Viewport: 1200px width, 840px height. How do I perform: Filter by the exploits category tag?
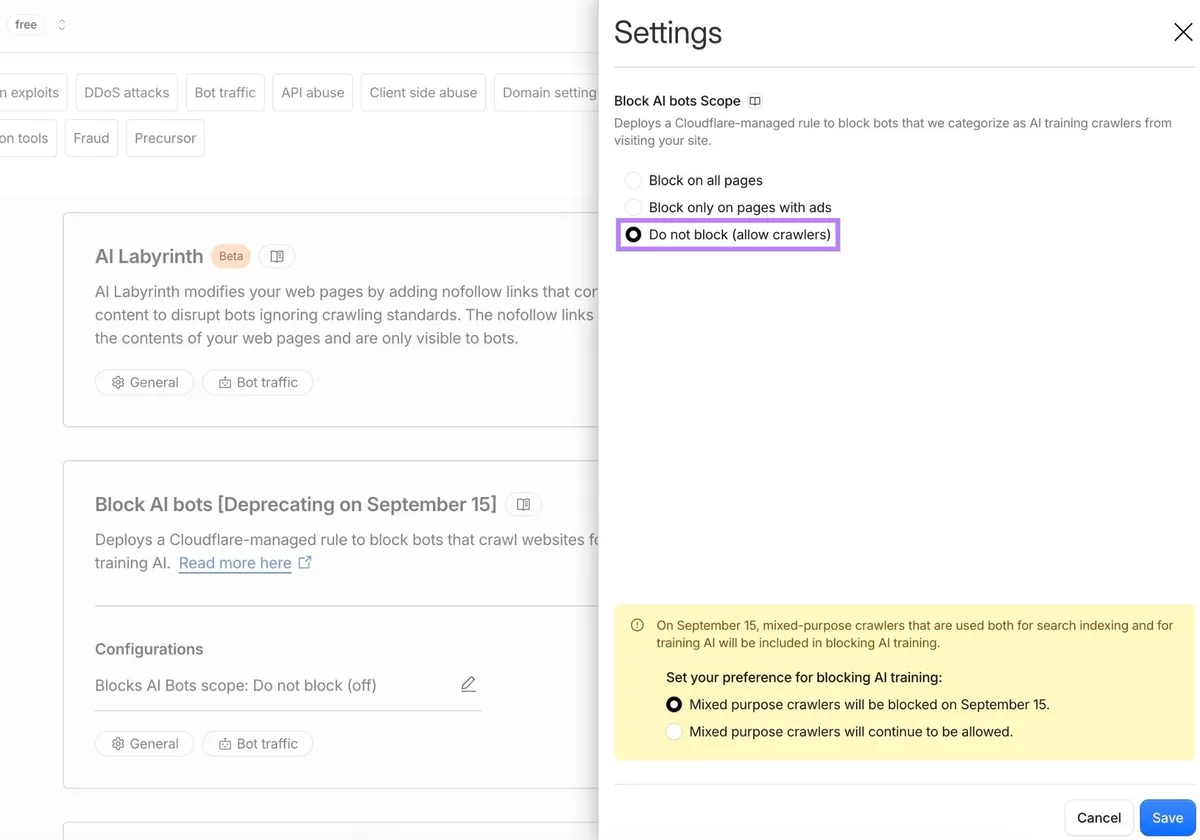[x=33, y=92]
